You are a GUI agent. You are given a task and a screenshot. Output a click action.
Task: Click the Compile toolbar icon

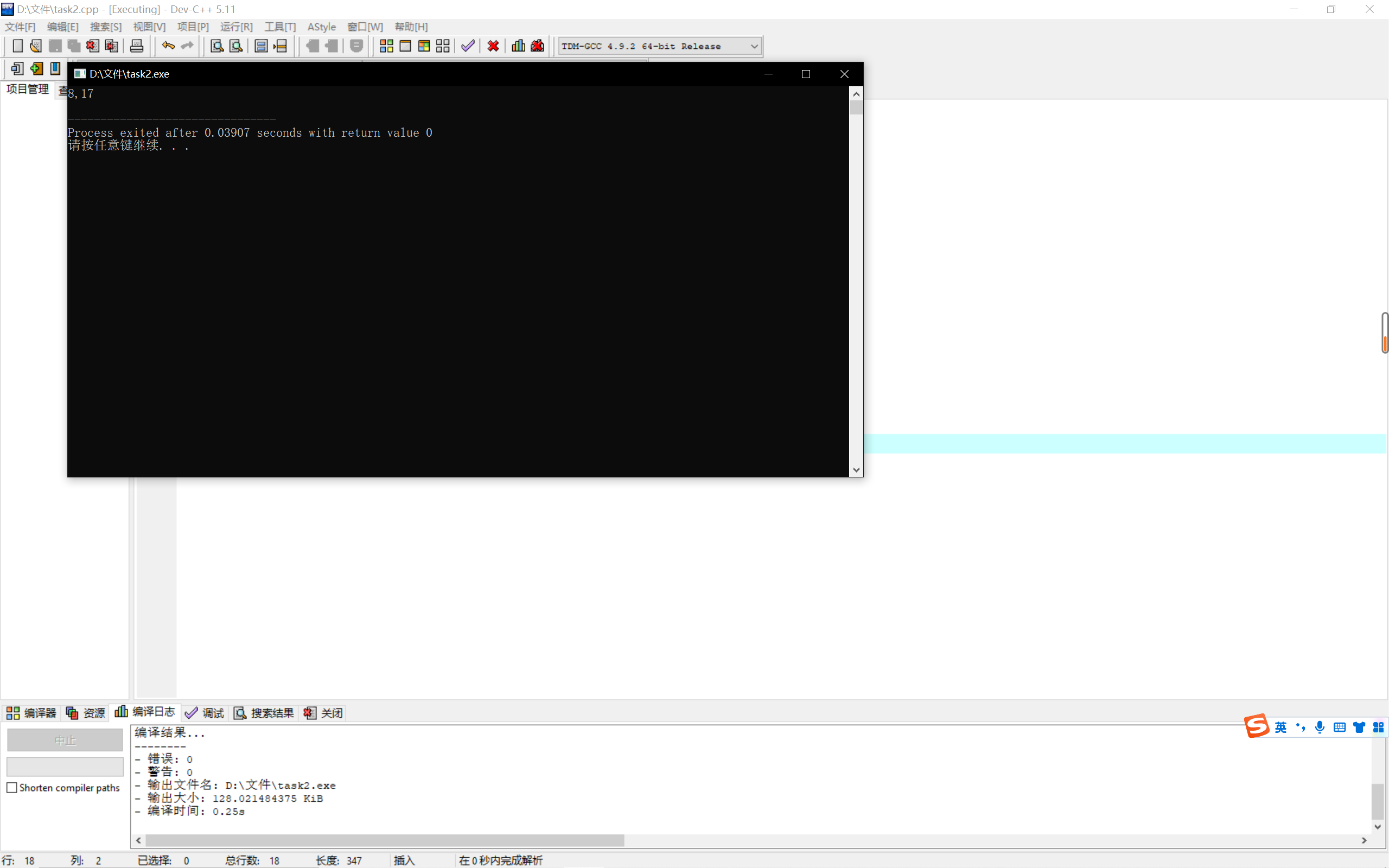click(x=386, y=46)
